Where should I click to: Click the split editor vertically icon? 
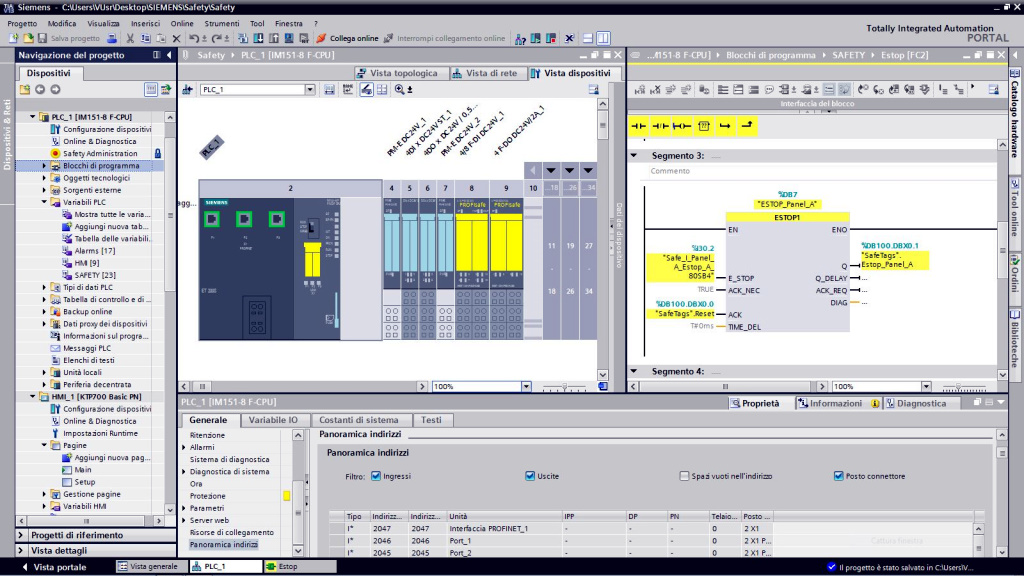(603, 39)
